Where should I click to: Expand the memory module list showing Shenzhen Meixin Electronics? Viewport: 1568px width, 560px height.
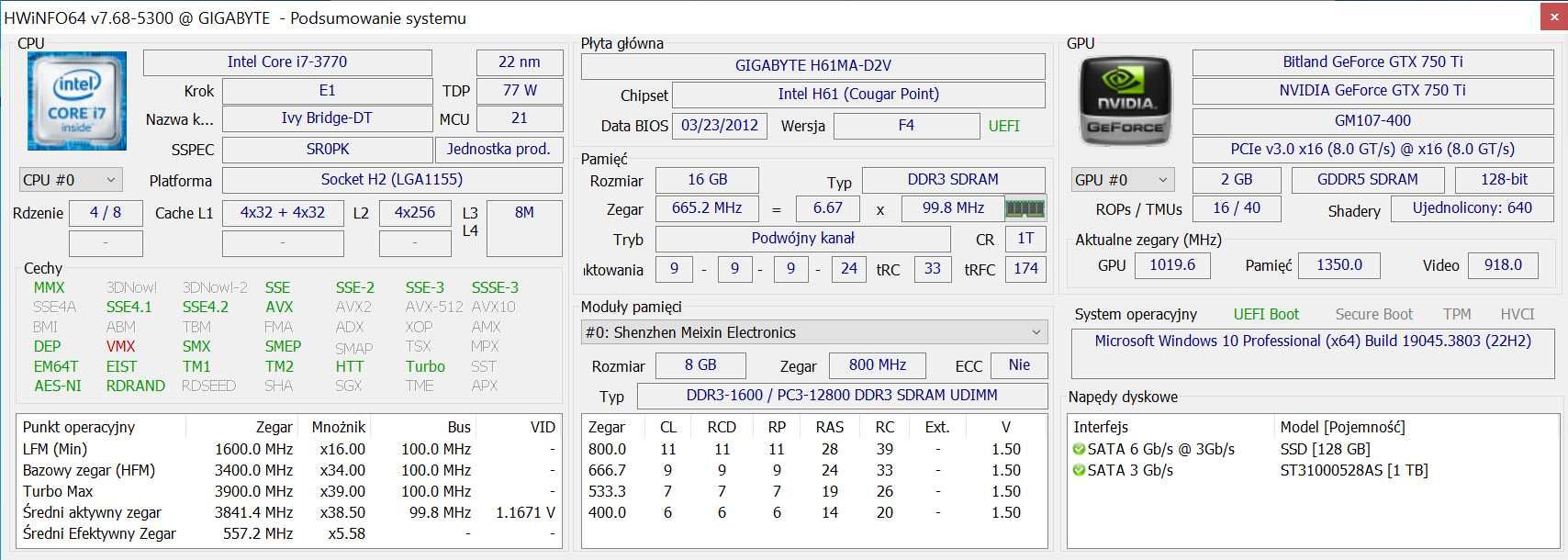(814, 332)
